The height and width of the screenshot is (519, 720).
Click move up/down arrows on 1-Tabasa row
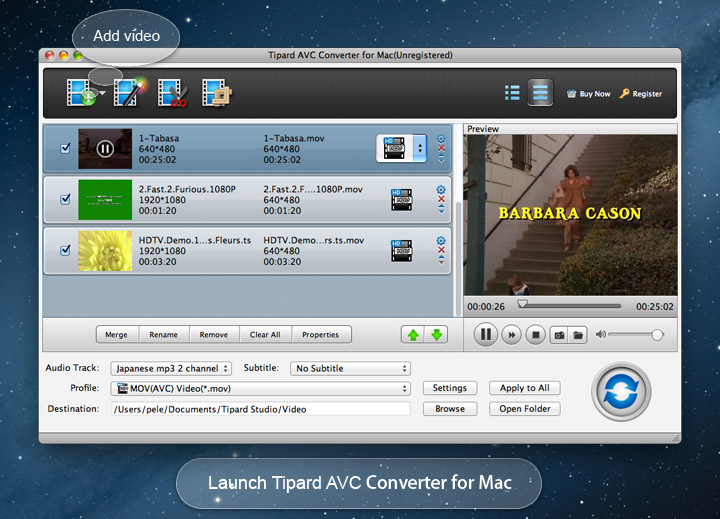441,158
